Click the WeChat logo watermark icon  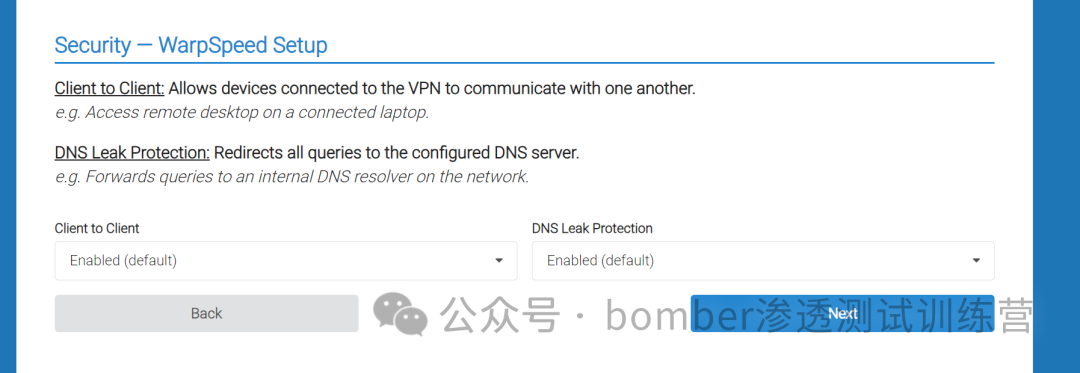click(x=400, y=314)
